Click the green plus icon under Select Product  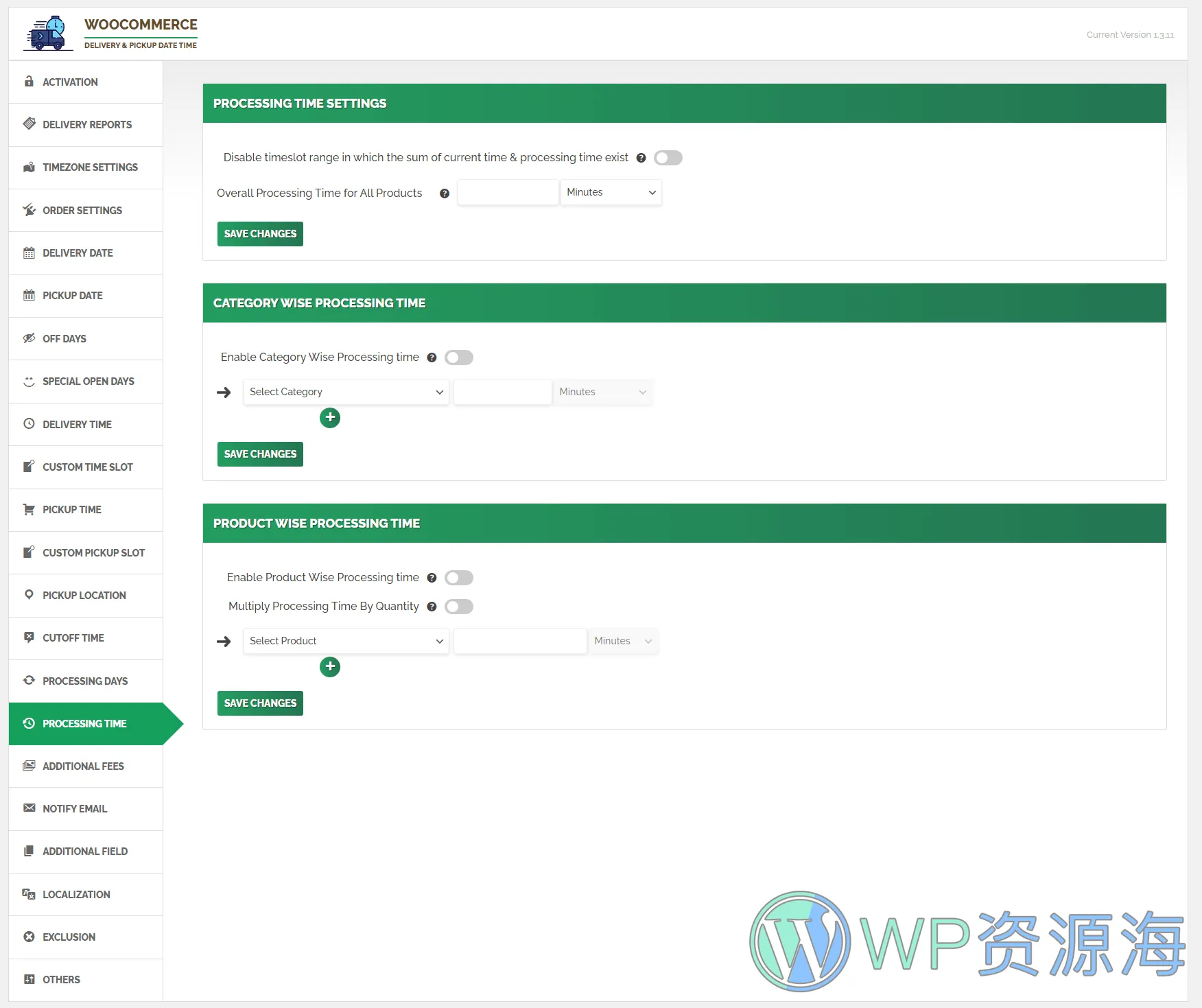(330, 667)
